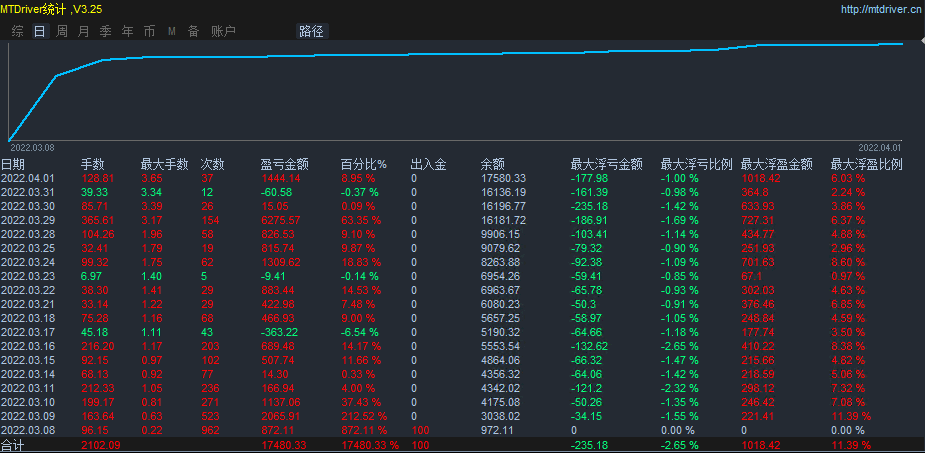Click the 日期 column header

[14, 164]
